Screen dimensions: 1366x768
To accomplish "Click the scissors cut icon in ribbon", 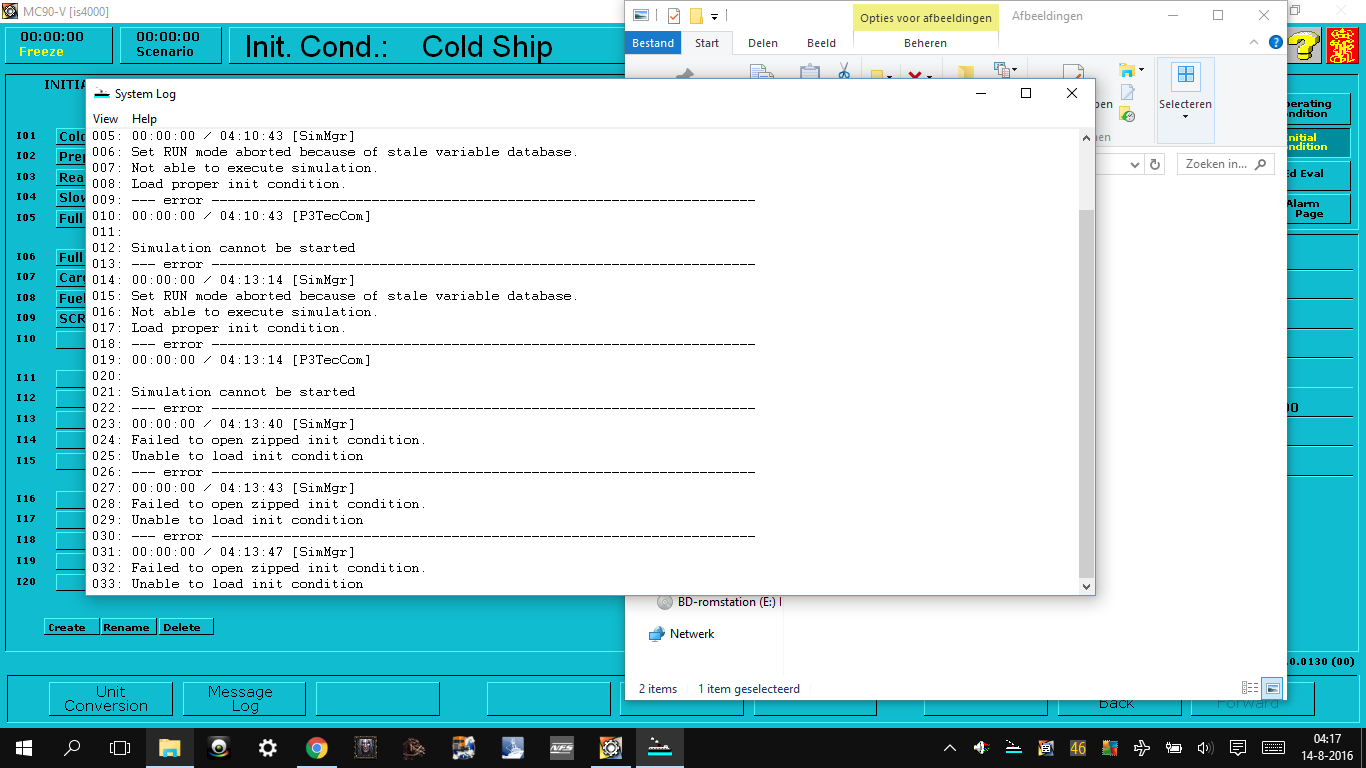I will [843, 71].
